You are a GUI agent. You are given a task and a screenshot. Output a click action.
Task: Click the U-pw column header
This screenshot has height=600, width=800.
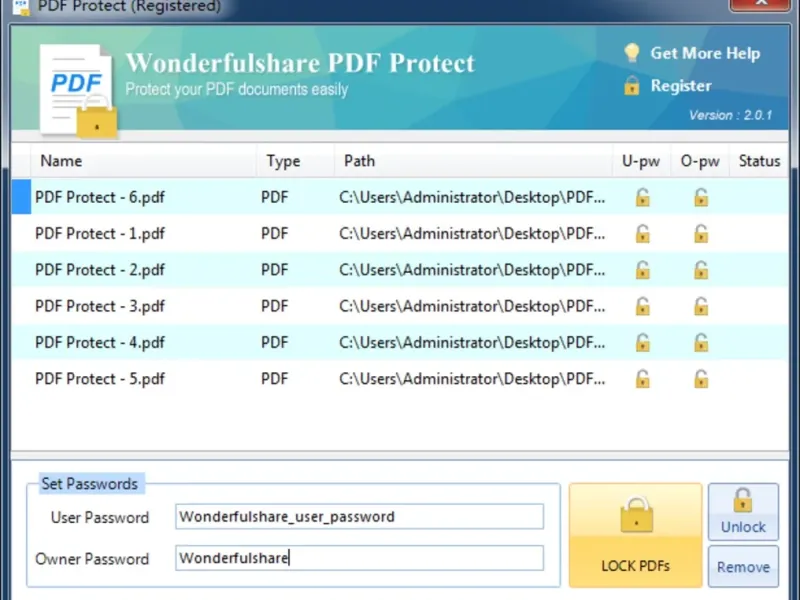pyautogui.click(x=641, y=161)
